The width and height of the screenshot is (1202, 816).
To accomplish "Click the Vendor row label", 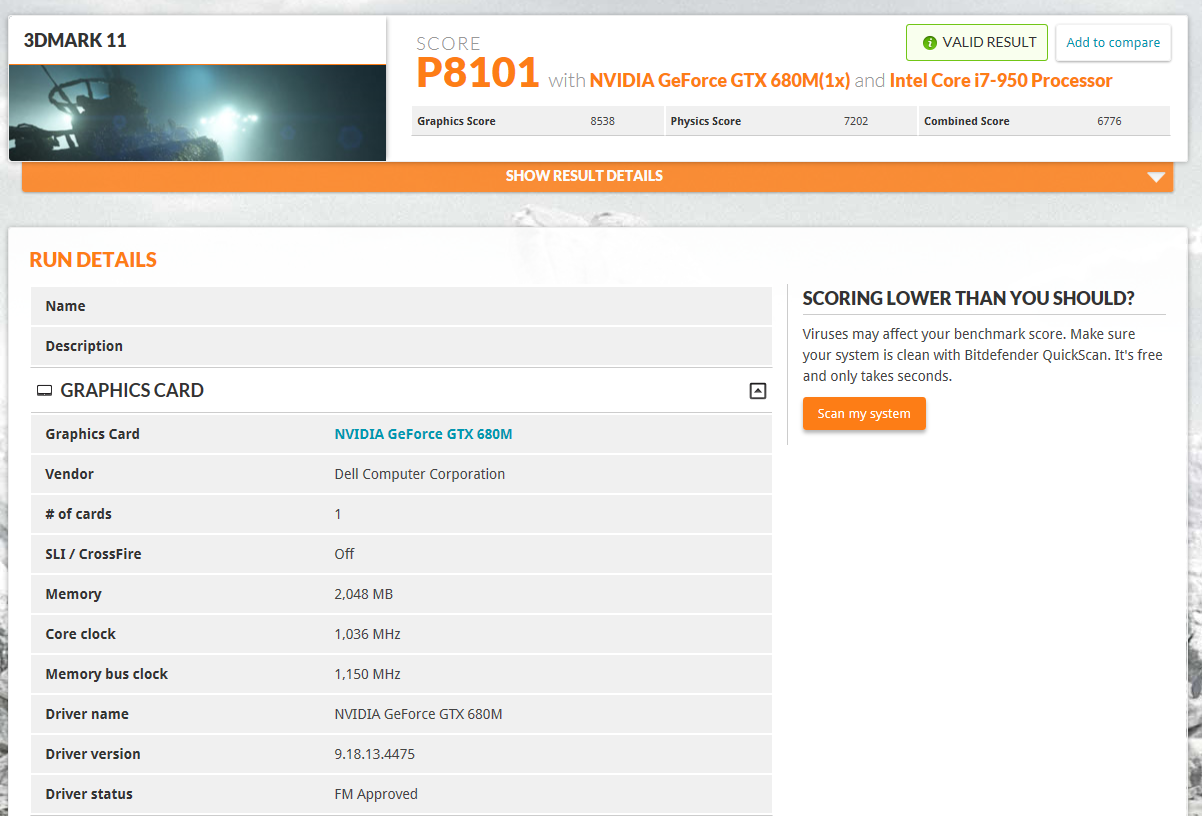I will (x=69, y=474).
